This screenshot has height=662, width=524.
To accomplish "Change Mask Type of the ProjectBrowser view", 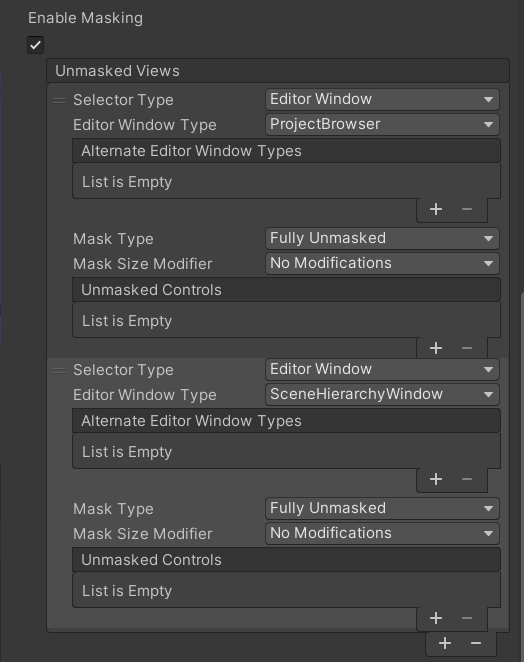I will tap(382, 238).
